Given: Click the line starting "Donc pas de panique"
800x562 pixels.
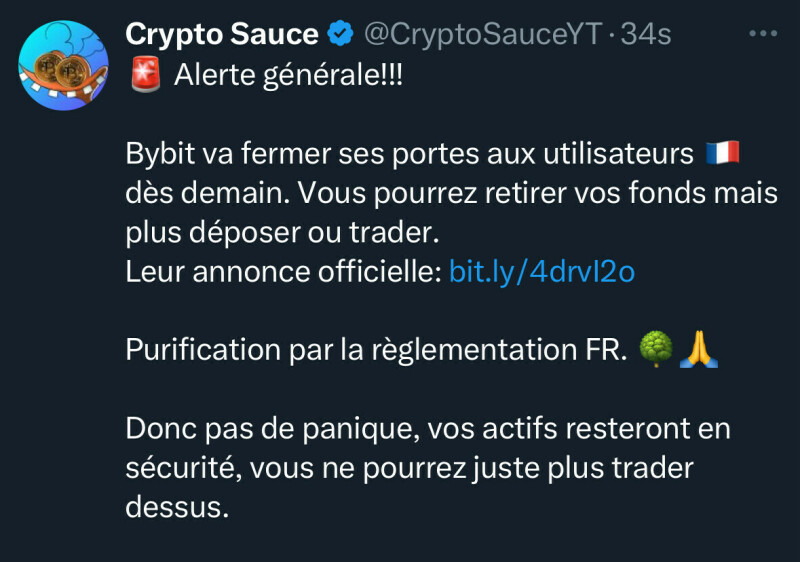Looking at the screenshot, I should (x=428, y=429).
